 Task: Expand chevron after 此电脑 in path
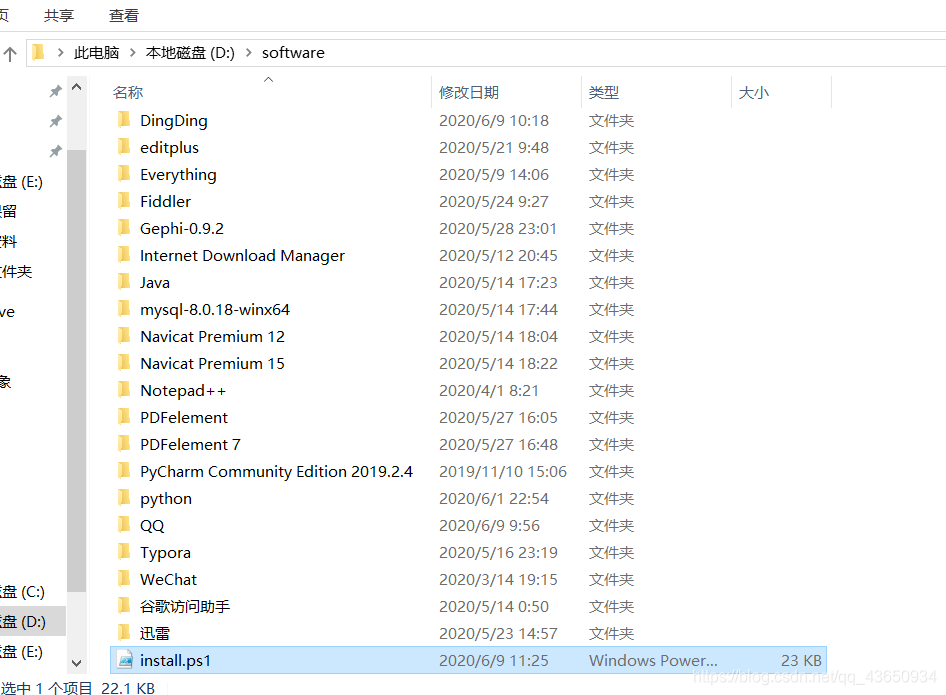[133, 53]
